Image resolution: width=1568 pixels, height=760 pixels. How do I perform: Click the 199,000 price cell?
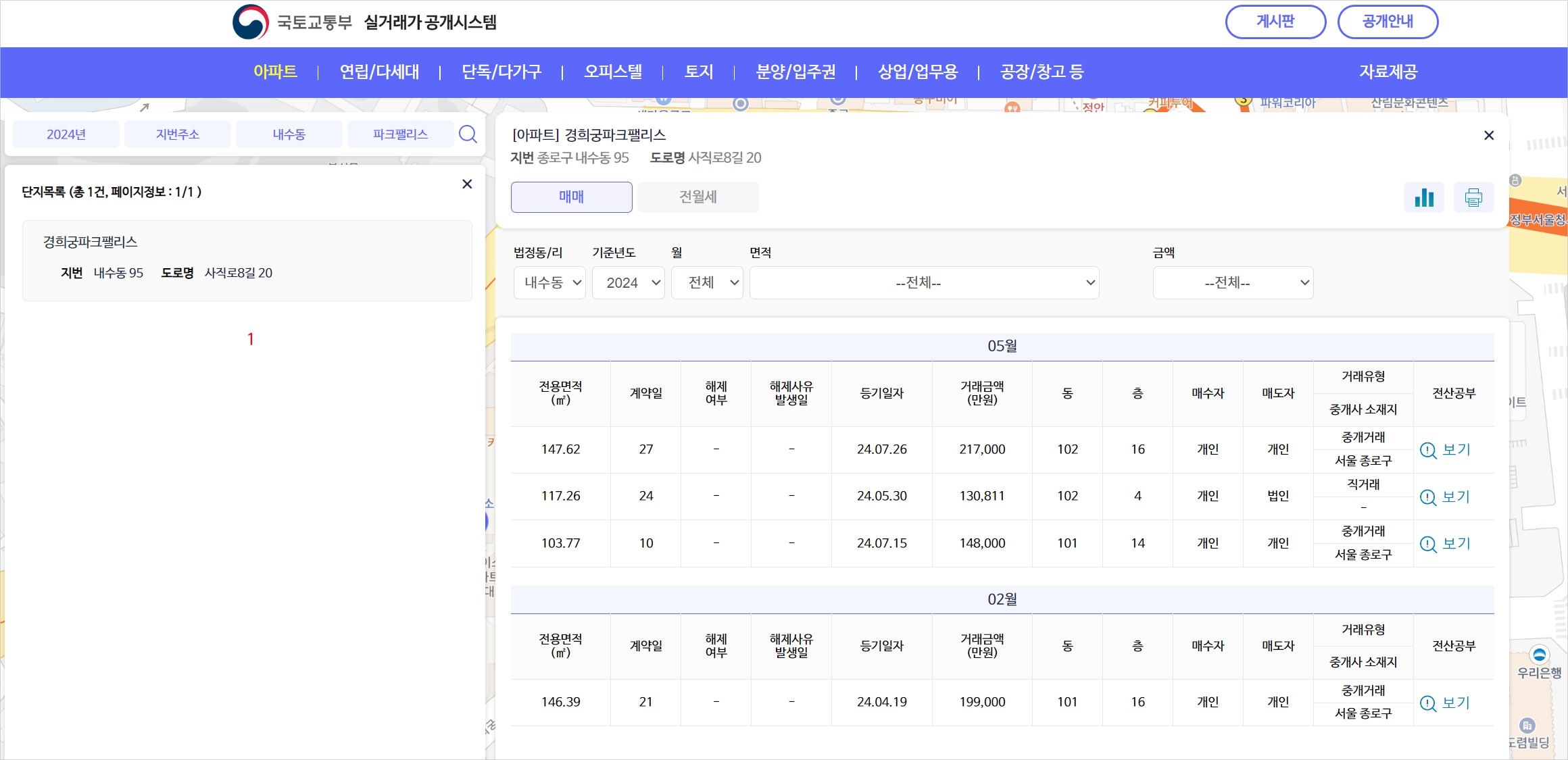click(982, 703)
